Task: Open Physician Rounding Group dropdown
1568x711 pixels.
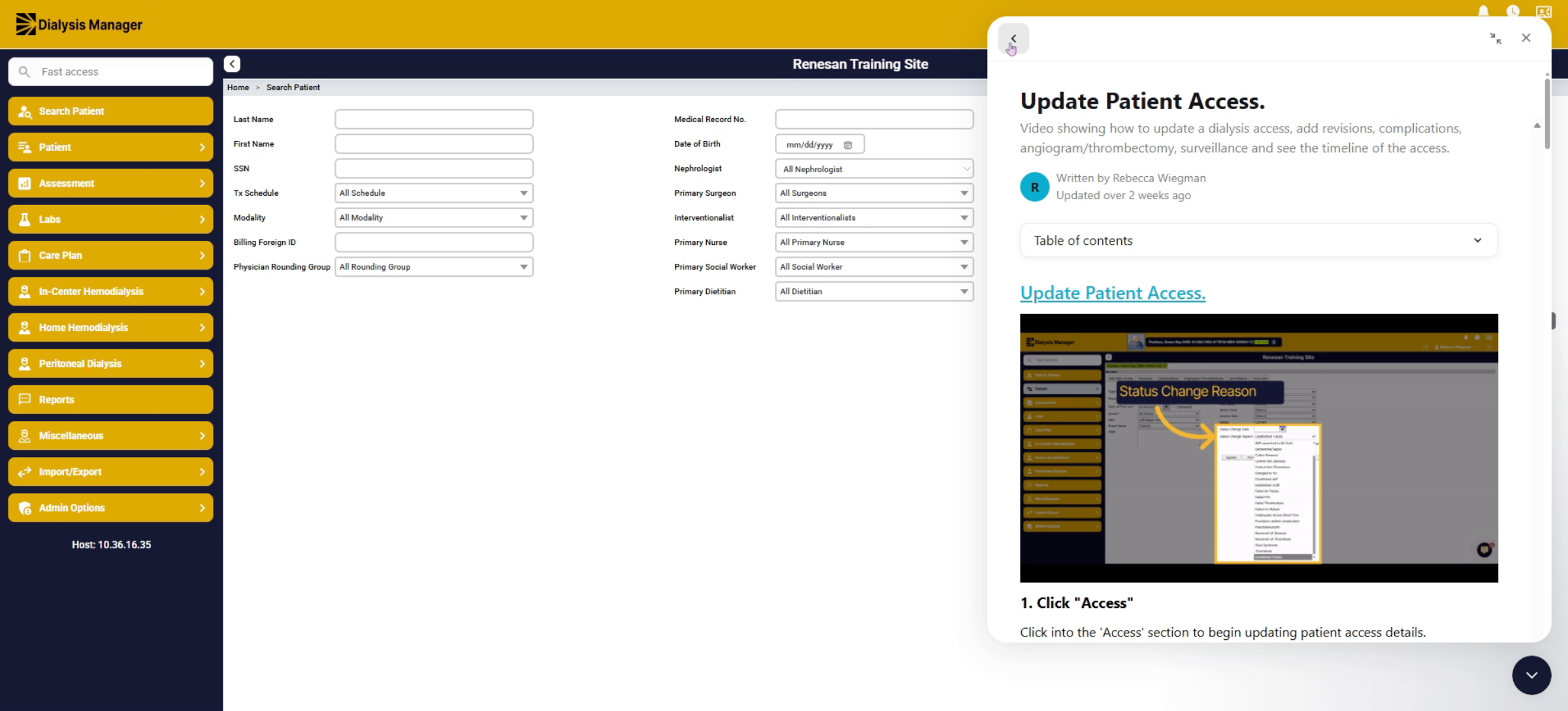Action: point(434,267)
